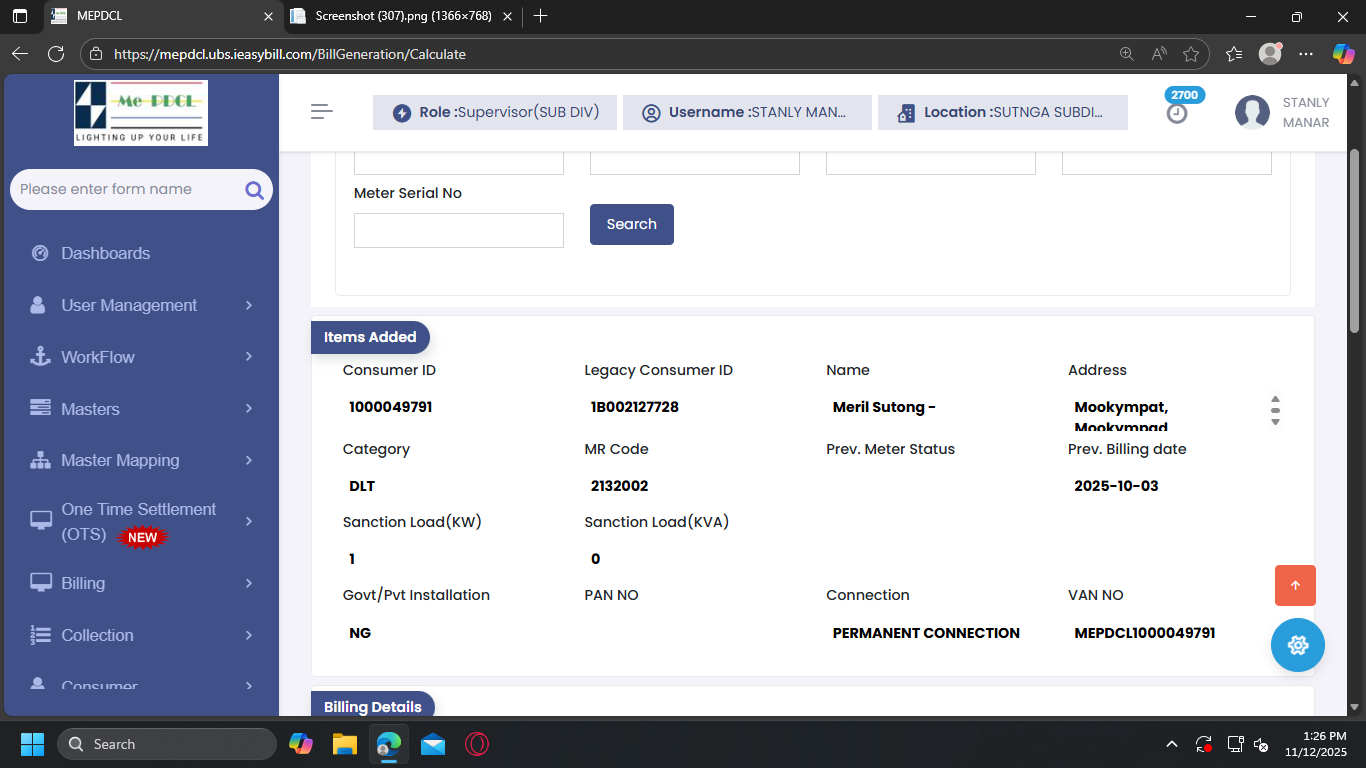Click the VAN NO value MEPDCL1000049791

(1145, 633)
